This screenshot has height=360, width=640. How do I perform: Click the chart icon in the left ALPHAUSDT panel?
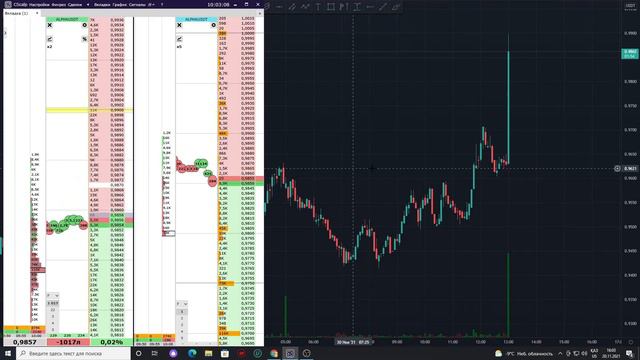coord(49,39)
